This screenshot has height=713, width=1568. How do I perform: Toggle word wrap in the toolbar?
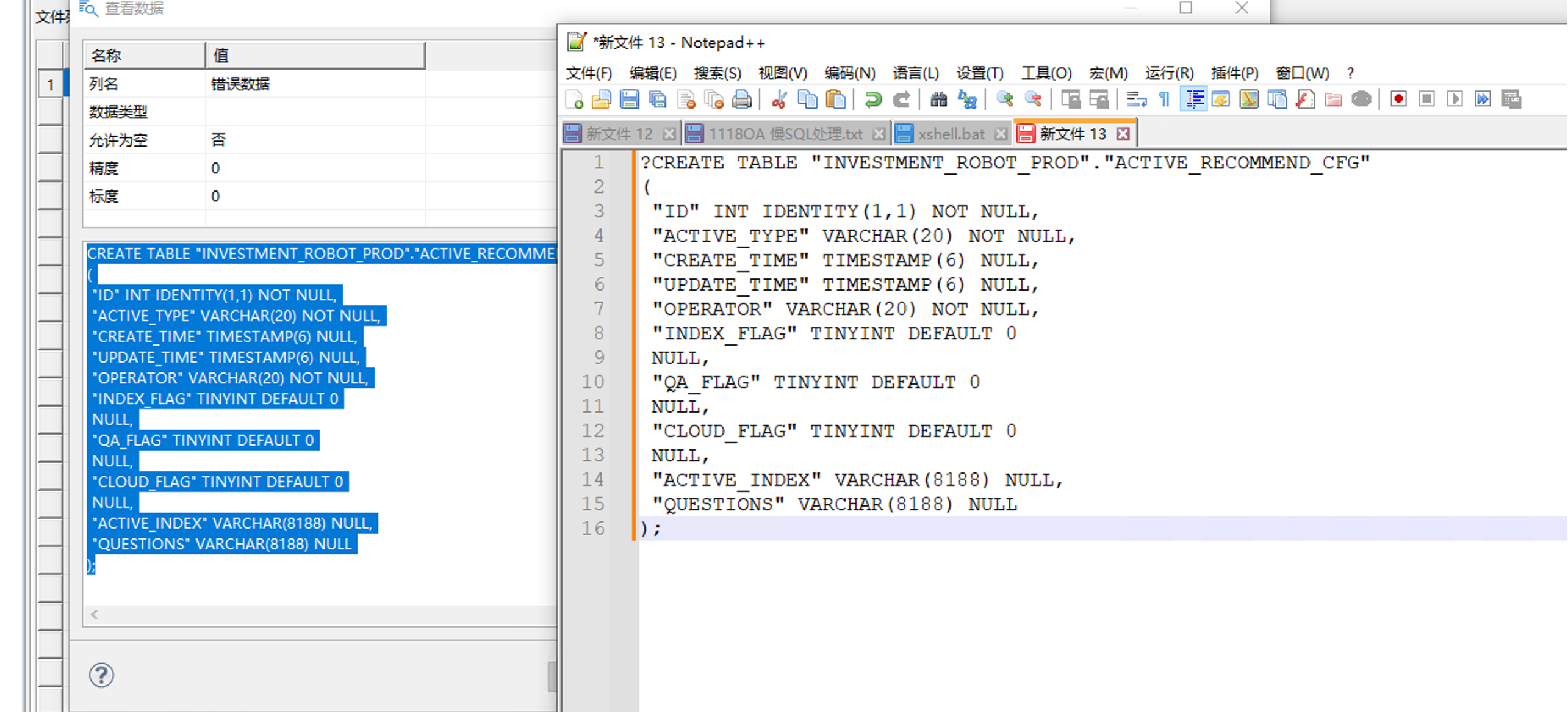1136,100
